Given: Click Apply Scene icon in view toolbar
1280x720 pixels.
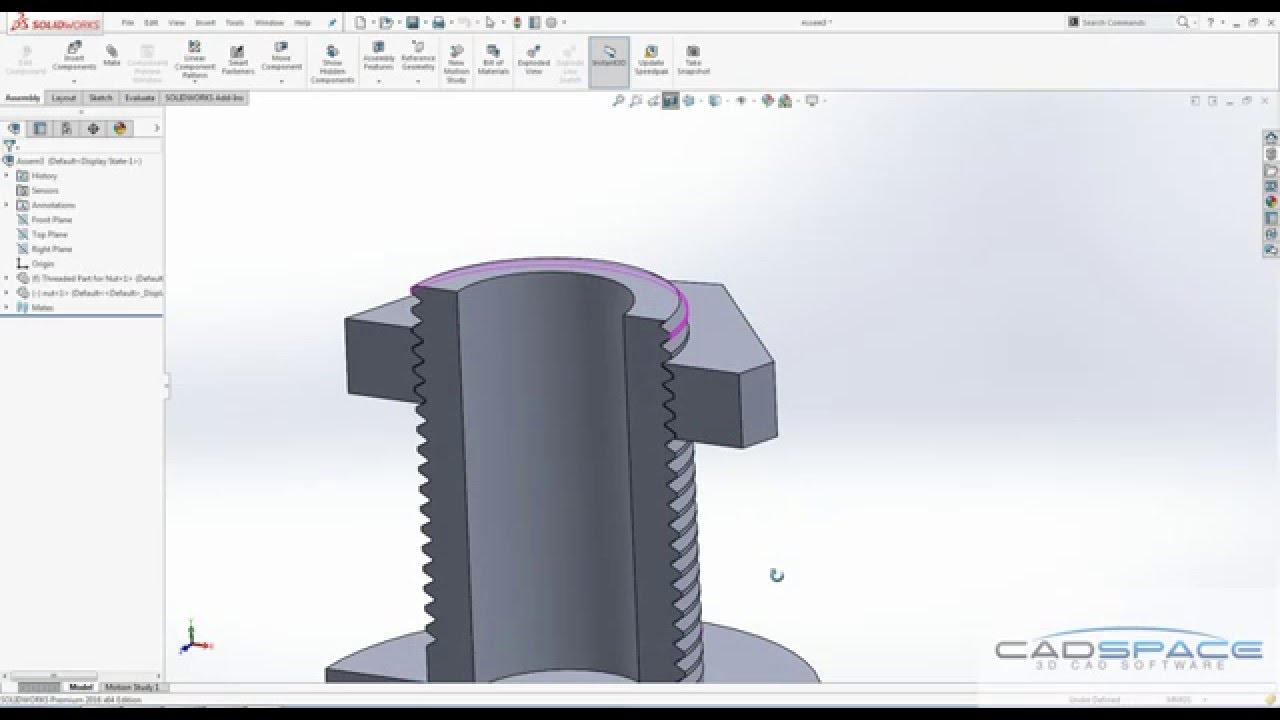Looking at the screenshot, I should pos(785,100).
